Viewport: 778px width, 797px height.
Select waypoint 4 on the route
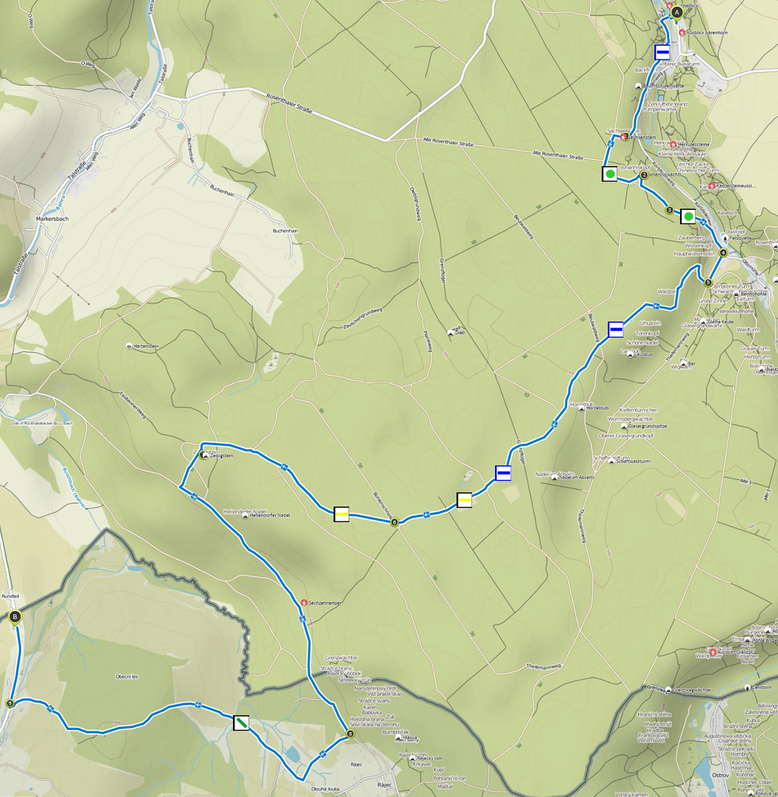coord(723,253)
